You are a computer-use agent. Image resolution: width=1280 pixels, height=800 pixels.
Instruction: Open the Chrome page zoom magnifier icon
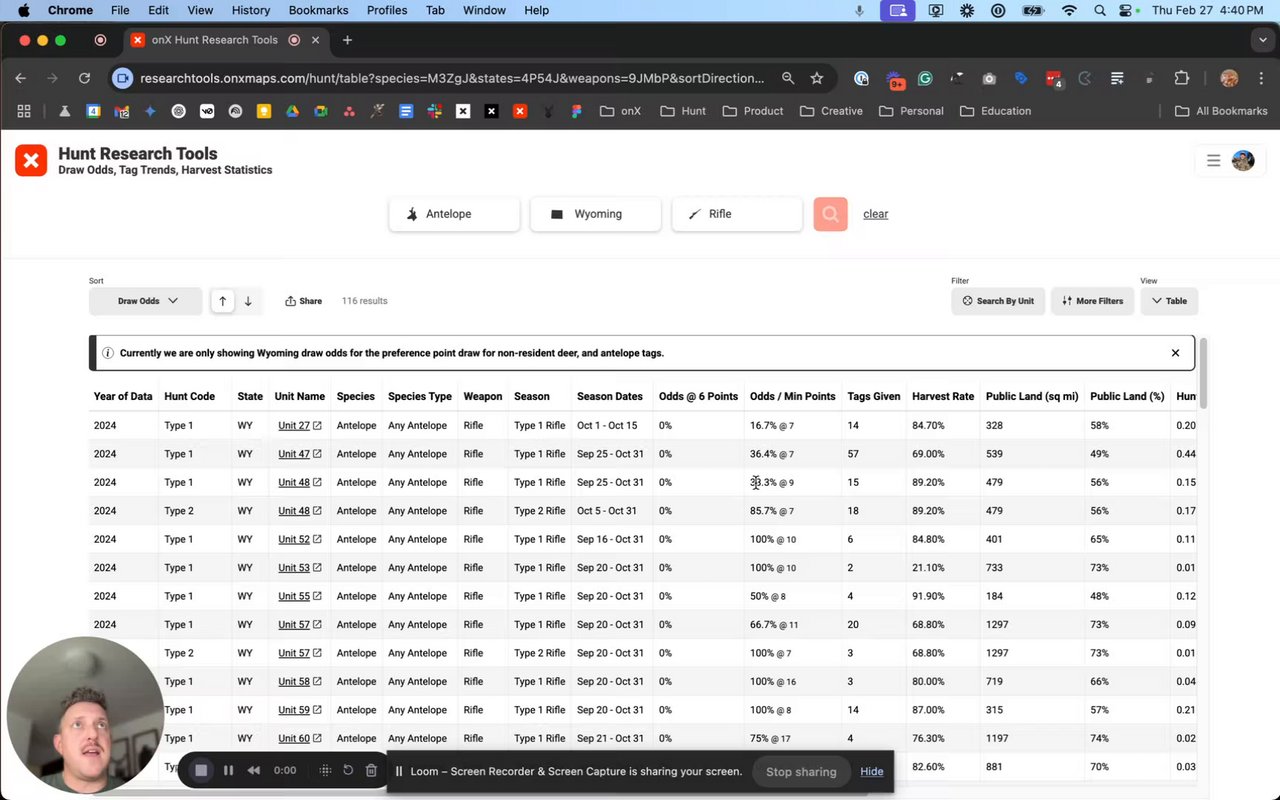point(788,78)
